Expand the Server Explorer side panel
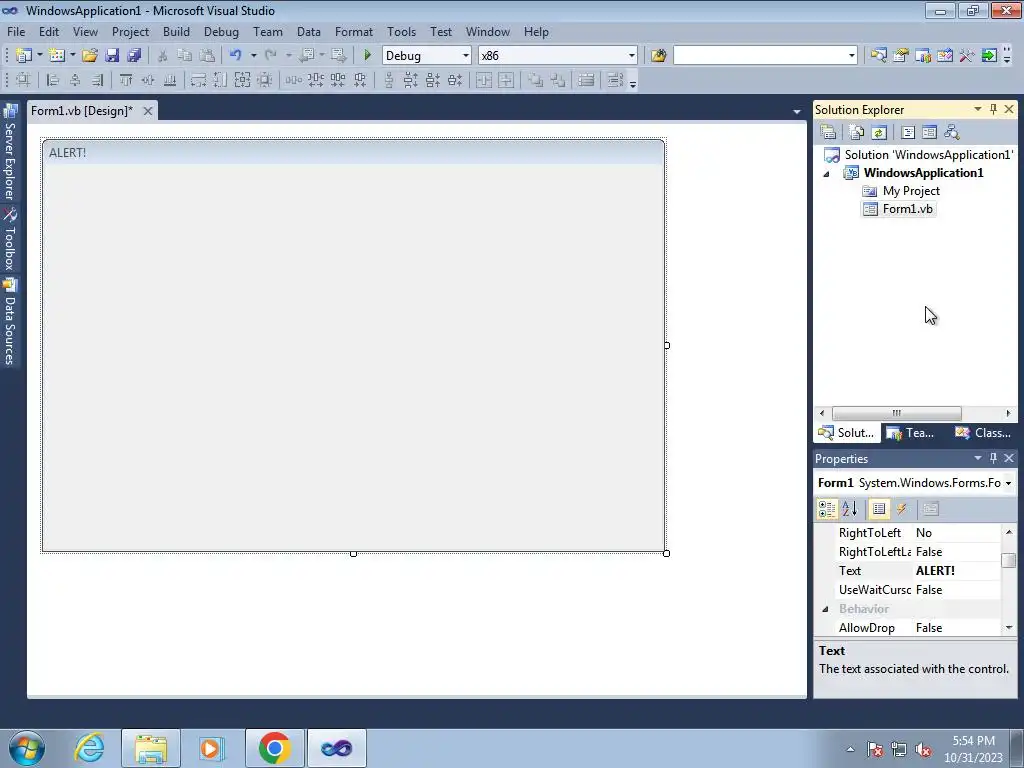 10,153
